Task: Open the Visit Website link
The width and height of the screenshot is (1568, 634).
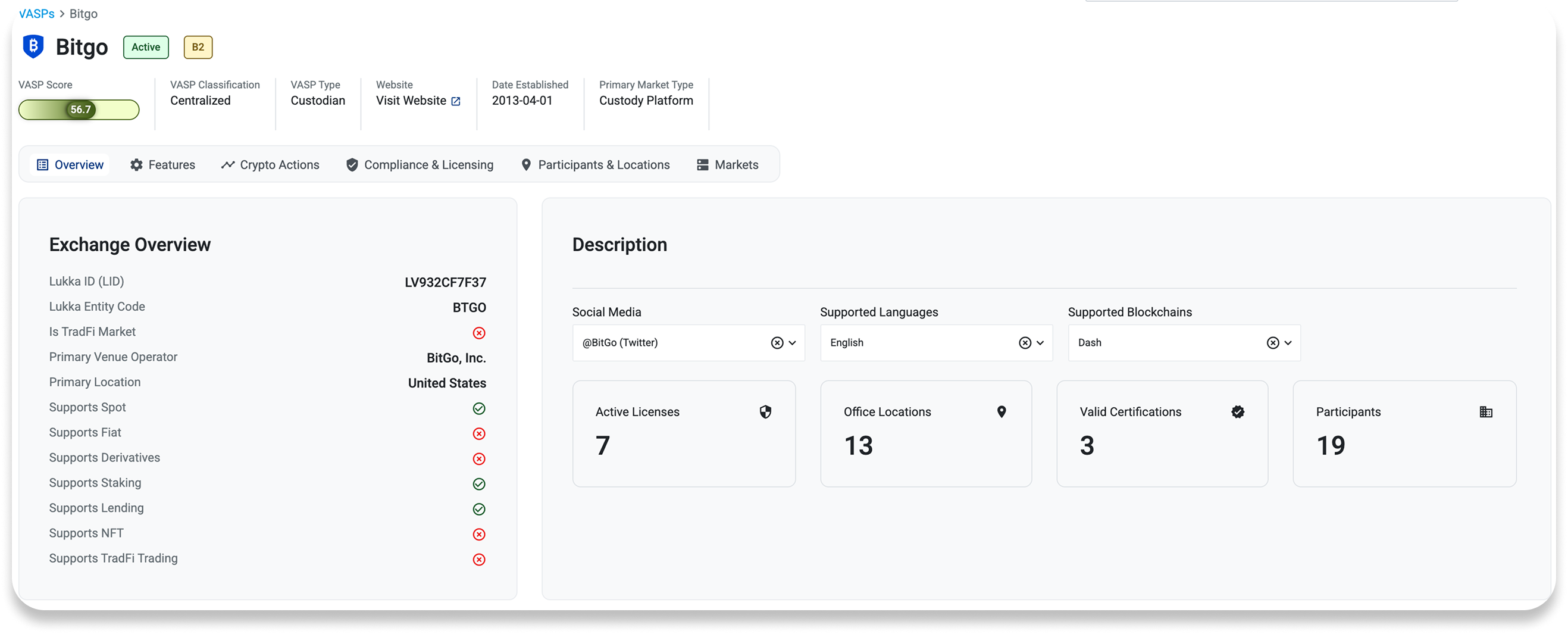Action: pyautogui.click(x=418, y=101)
